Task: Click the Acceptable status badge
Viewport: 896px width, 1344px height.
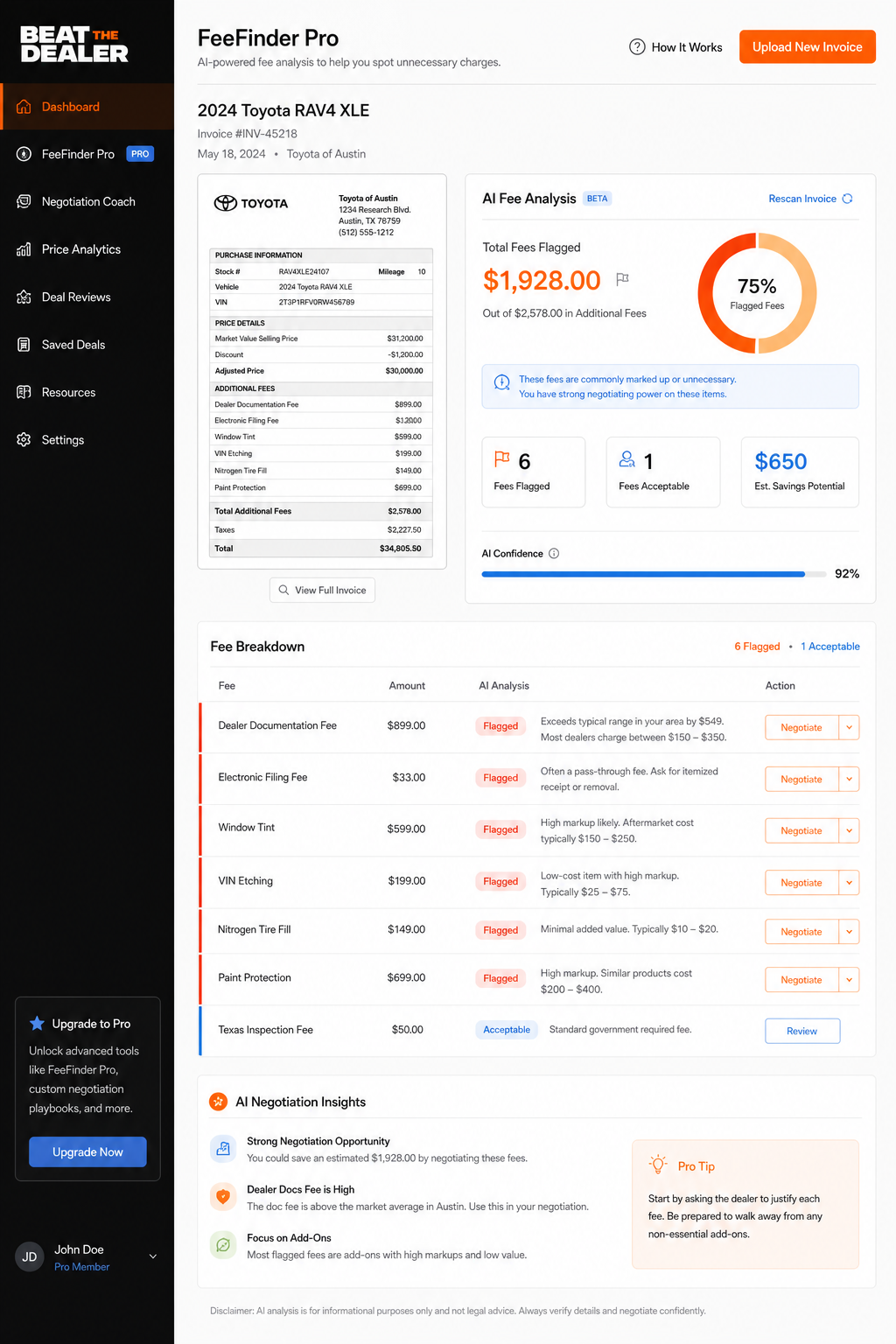Action: pyautogui.click(x=507, y=1030)
